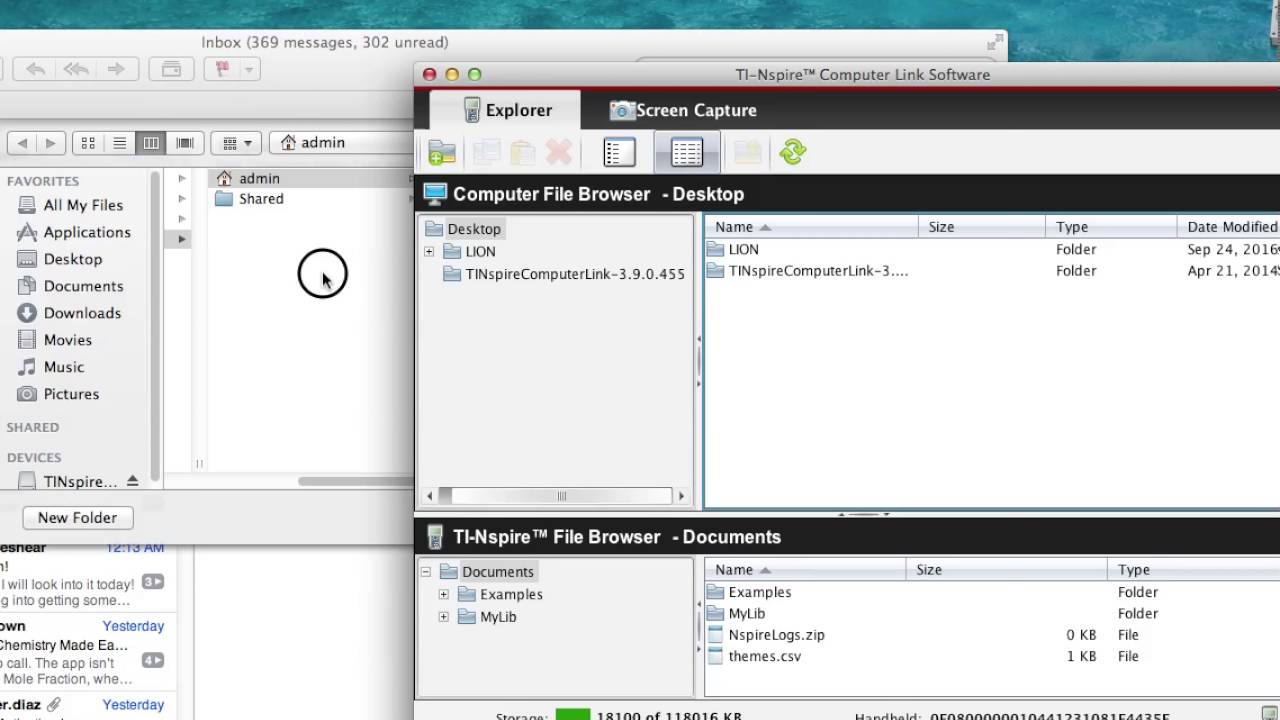Select Shared folder in Finder column
1280x720 pixels.
(310, 199)
